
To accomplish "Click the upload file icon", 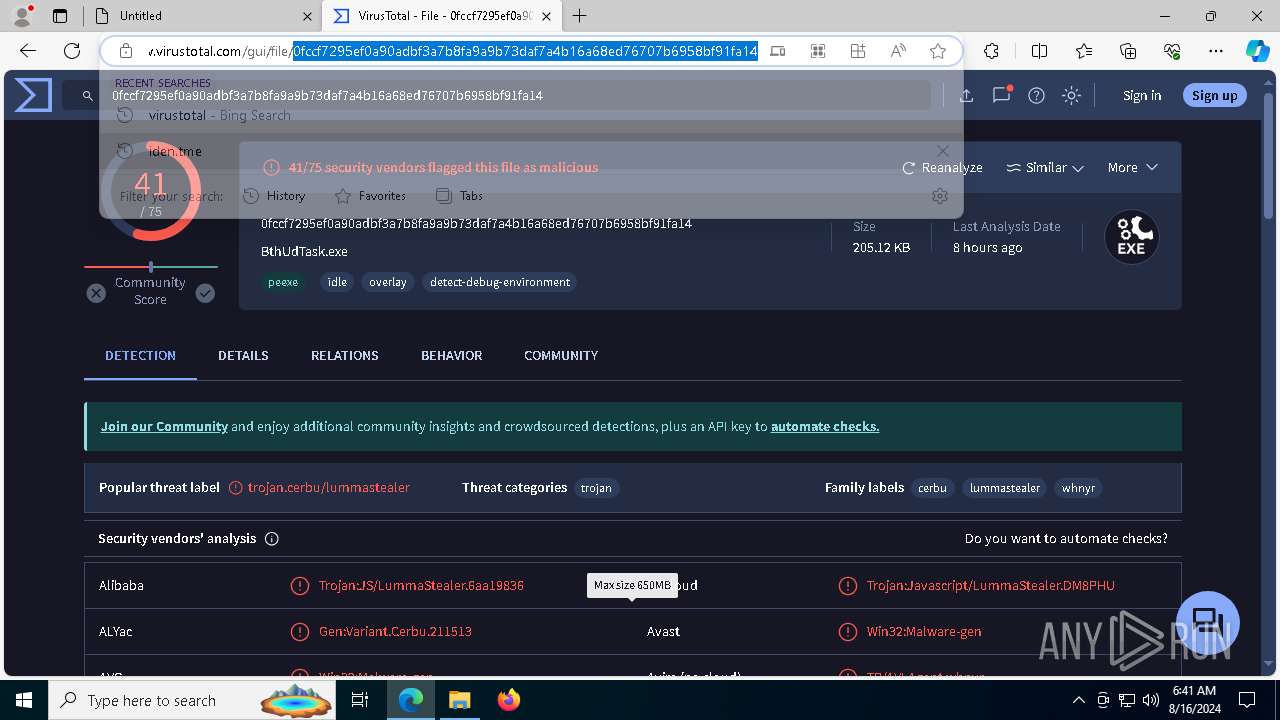I will click(x=966, y=96).
